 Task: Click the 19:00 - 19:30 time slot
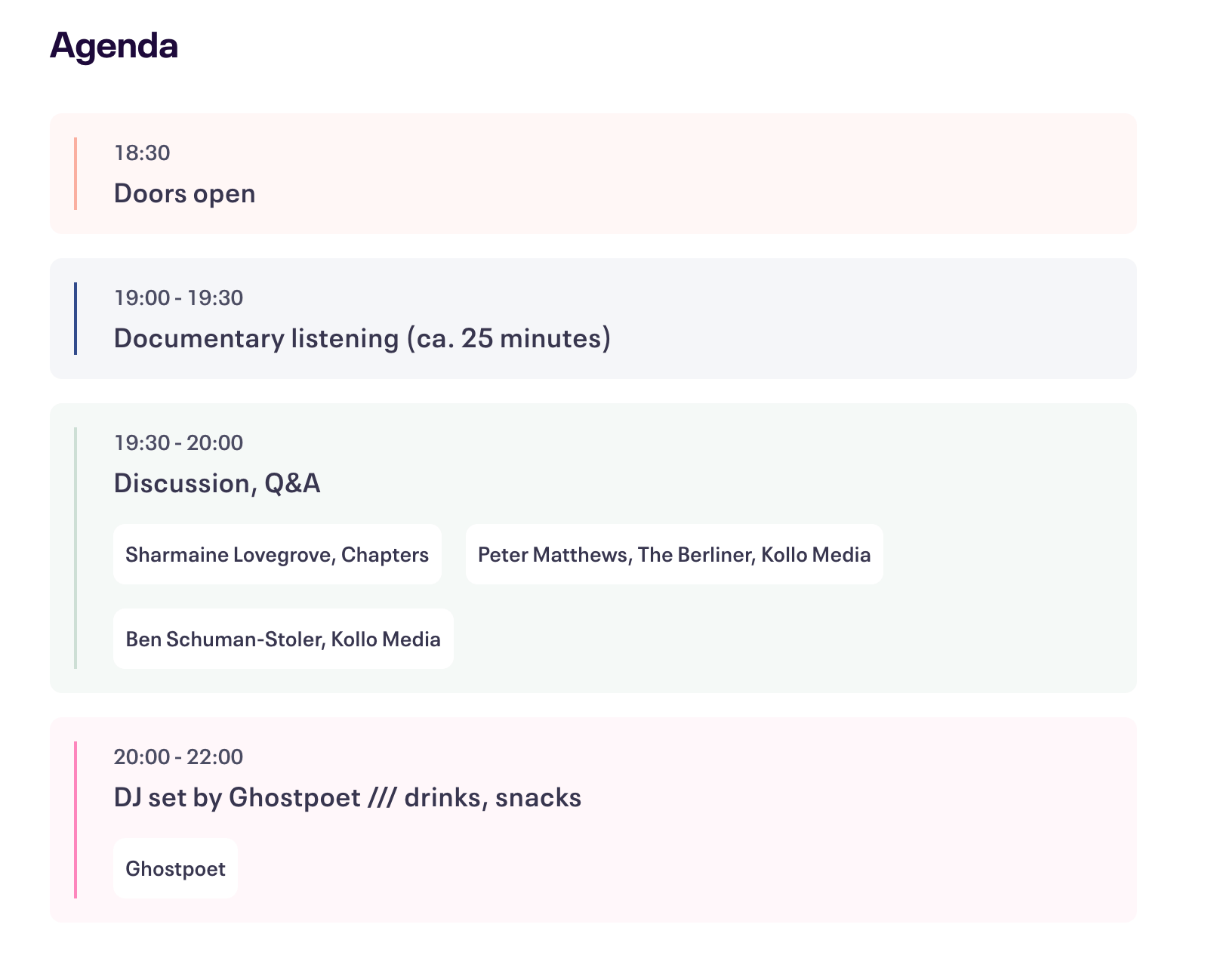pyautogui.click(x=178, y=297)
